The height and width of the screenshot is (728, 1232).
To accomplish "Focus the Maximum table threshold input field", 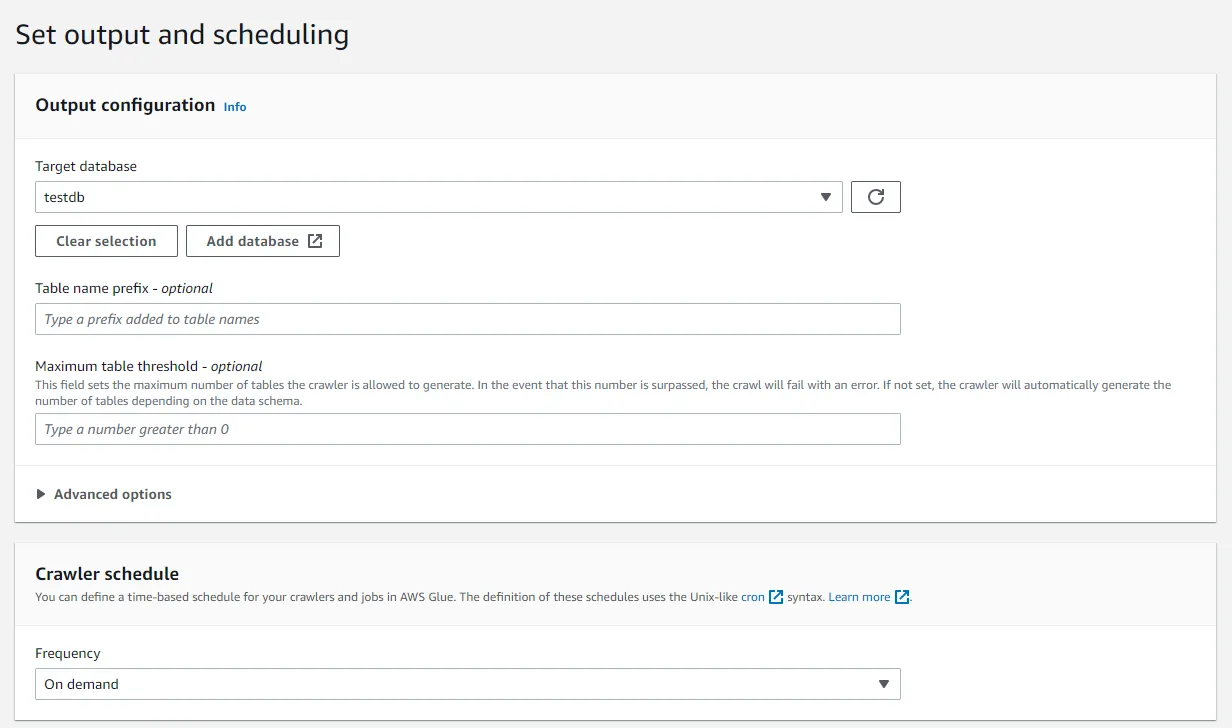I will (x=467, y=429).
